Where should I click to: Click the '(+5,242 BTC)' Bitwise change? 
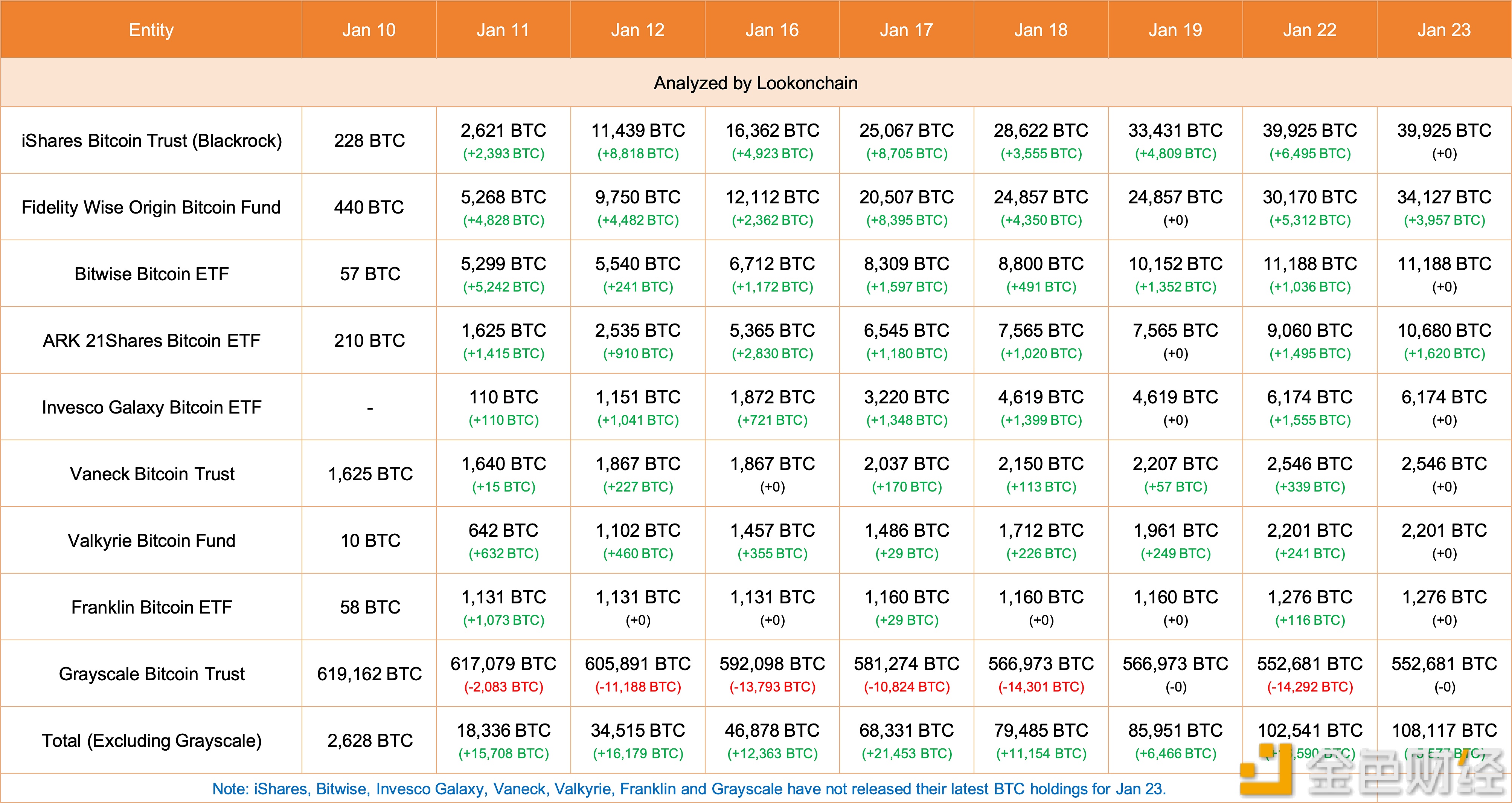pos(504,287)
